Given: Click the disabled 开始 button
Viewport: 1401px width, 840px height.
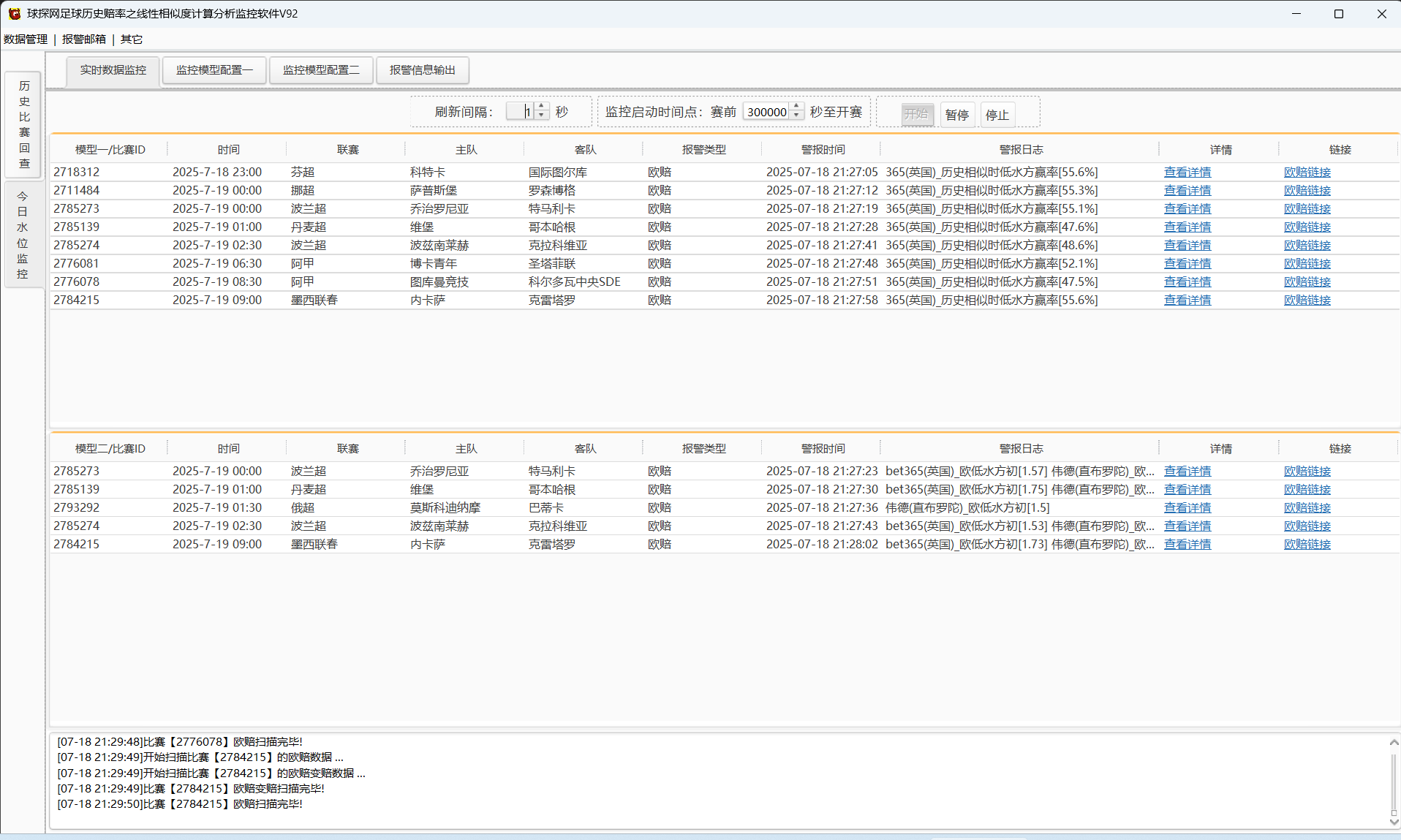Looking at the screenshot, I should [917, 114].
